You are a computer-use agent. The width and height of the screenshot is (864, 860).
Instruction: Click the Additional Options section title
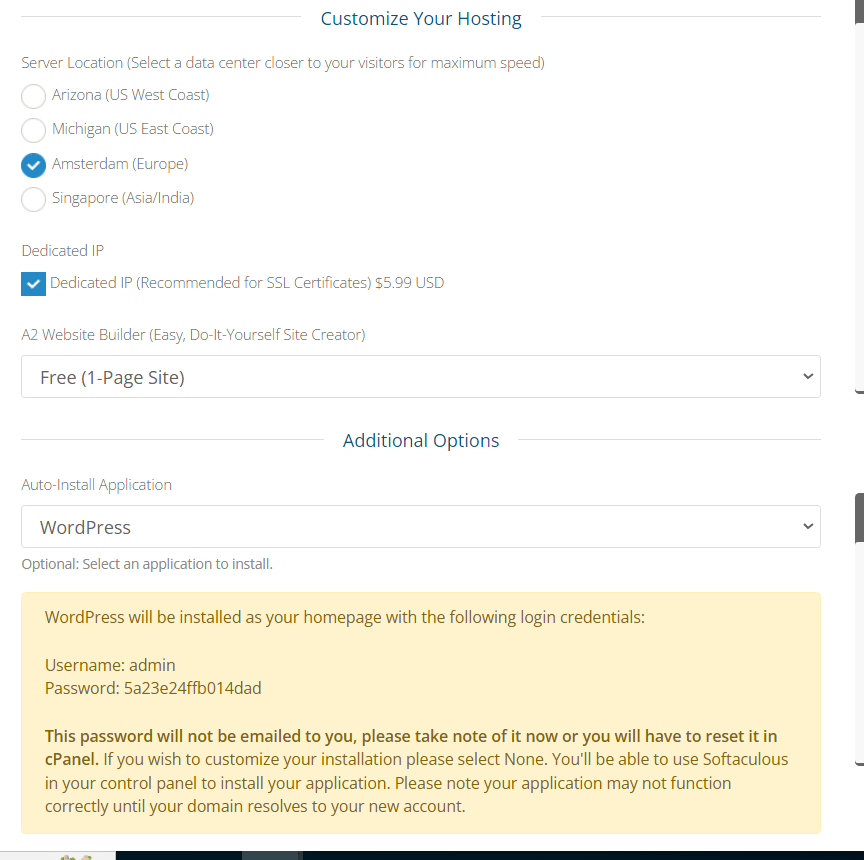420,440
